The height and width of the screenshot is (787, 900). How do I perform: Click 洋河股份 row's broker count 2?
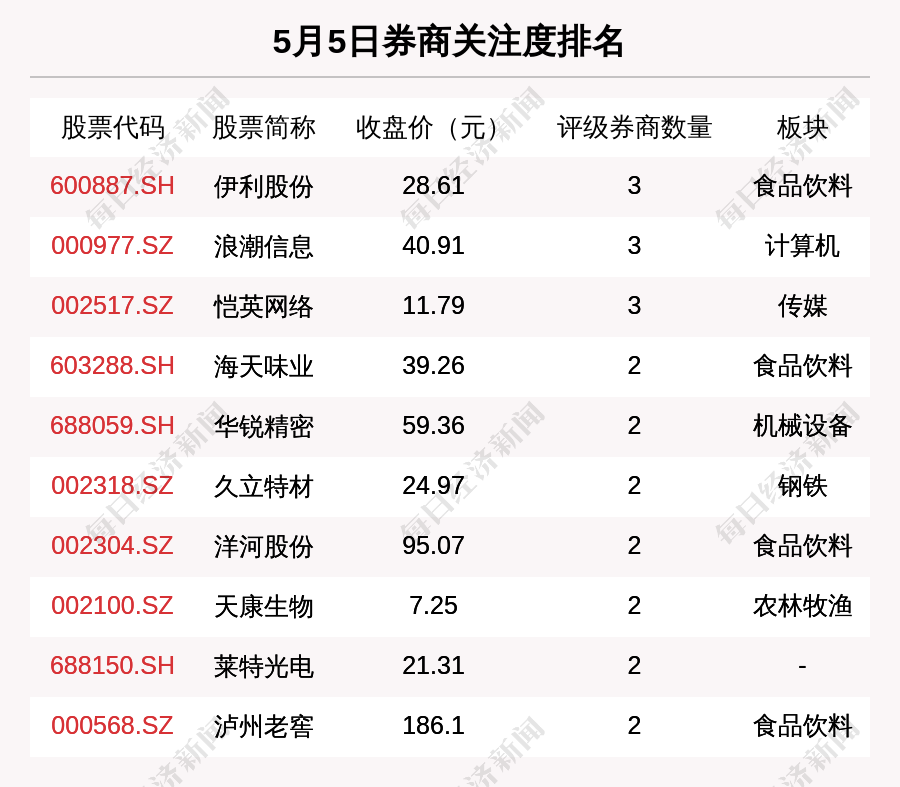[x=634, y=545]
